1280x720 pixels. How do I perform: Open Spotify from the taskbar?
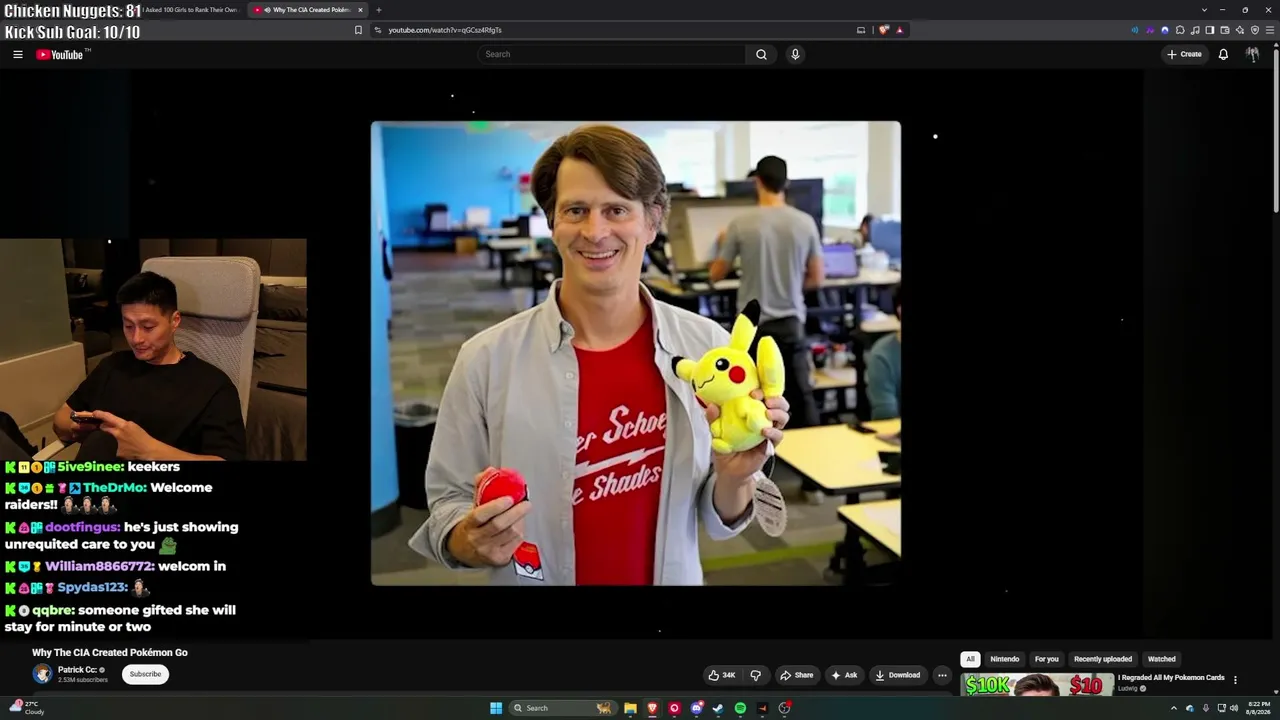pyautogui.click(x=740, y=708)
